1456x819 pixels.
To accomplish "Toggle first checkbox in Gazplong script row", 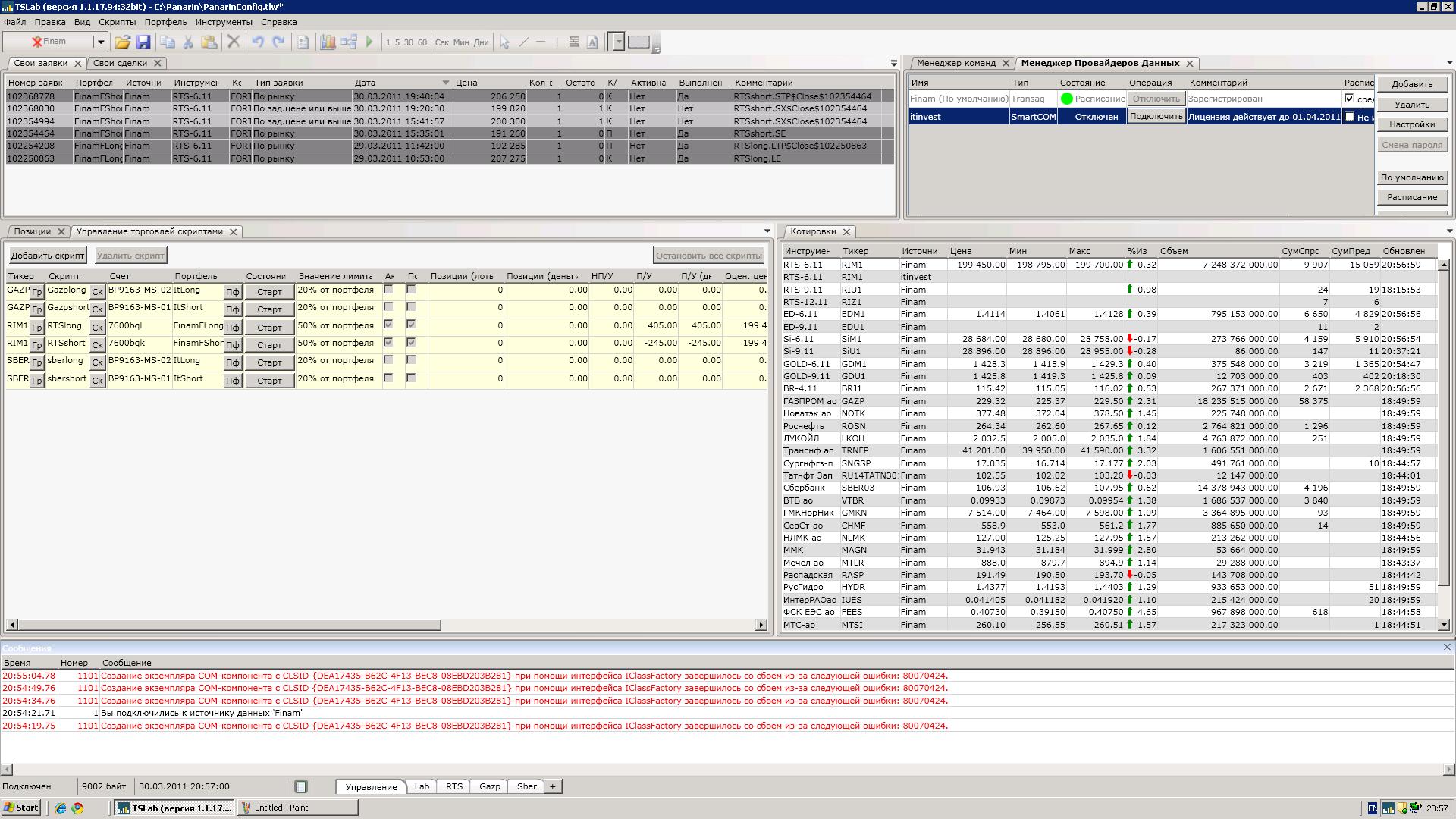I will tap(388, 290).
